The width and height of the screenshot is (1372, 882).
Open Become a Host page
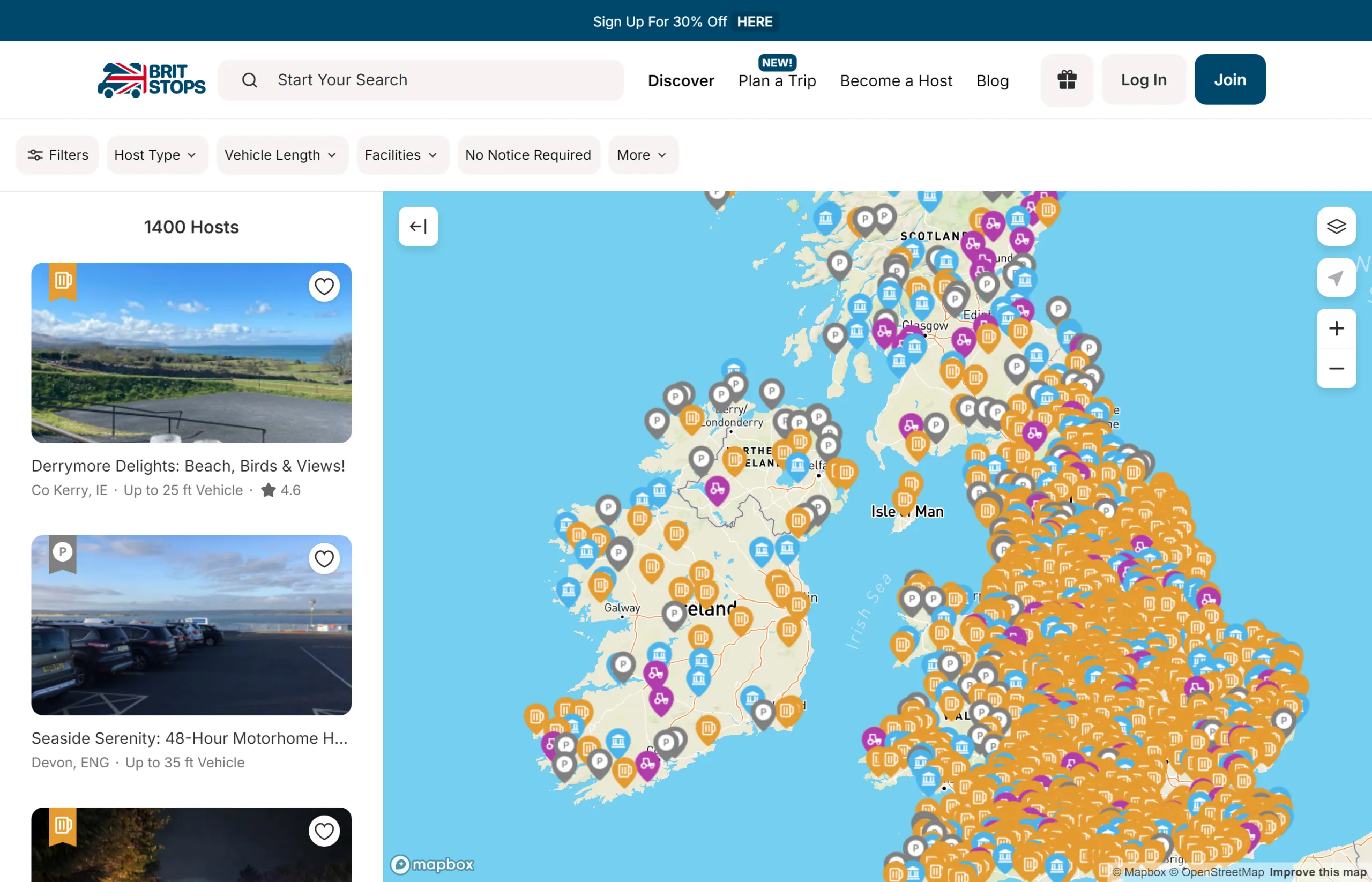click(896, 81)
